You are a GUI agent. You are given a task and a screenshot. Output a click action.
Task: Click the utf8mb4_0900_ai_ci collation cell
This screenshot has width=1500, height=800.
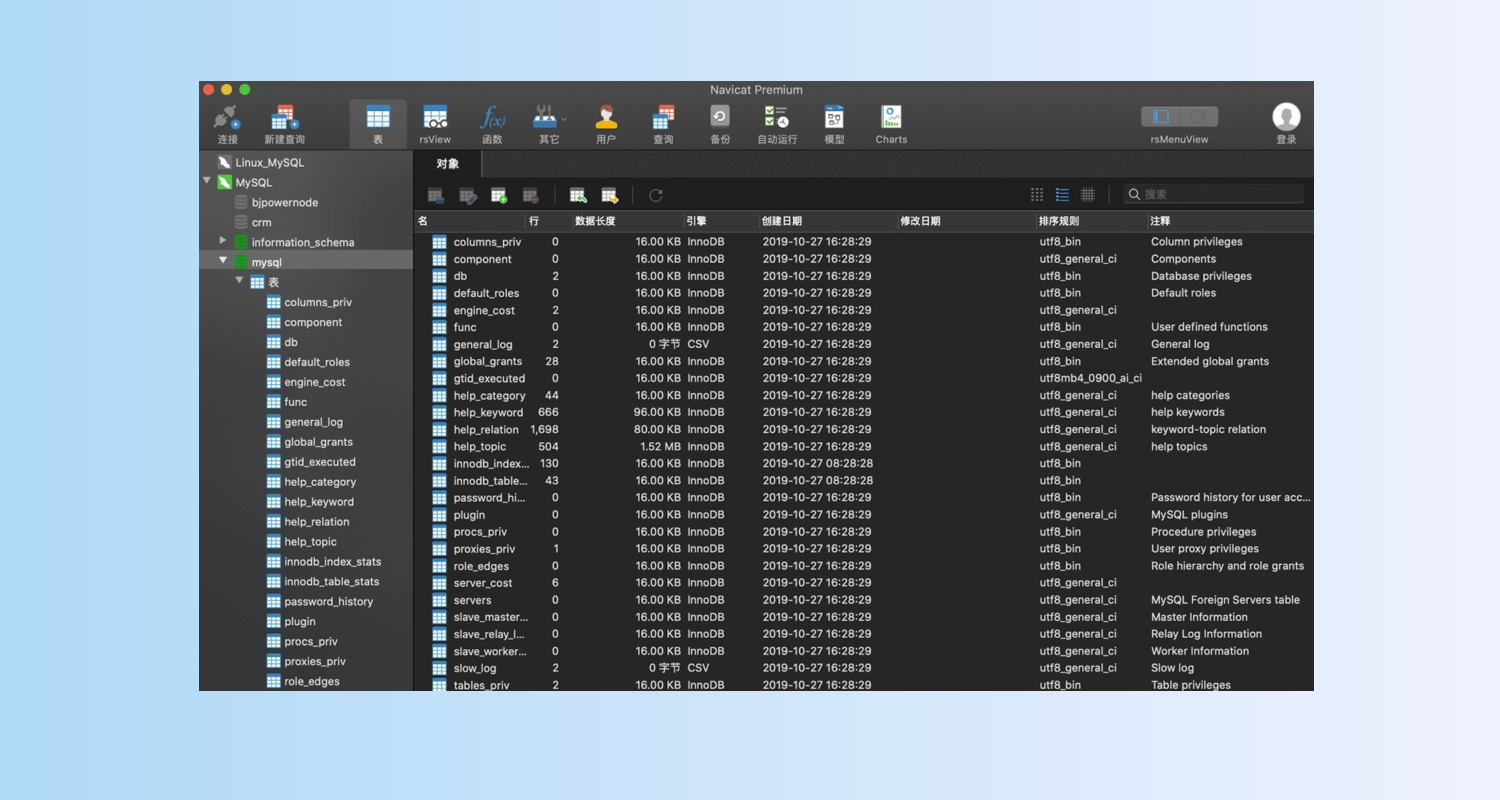1090,378
